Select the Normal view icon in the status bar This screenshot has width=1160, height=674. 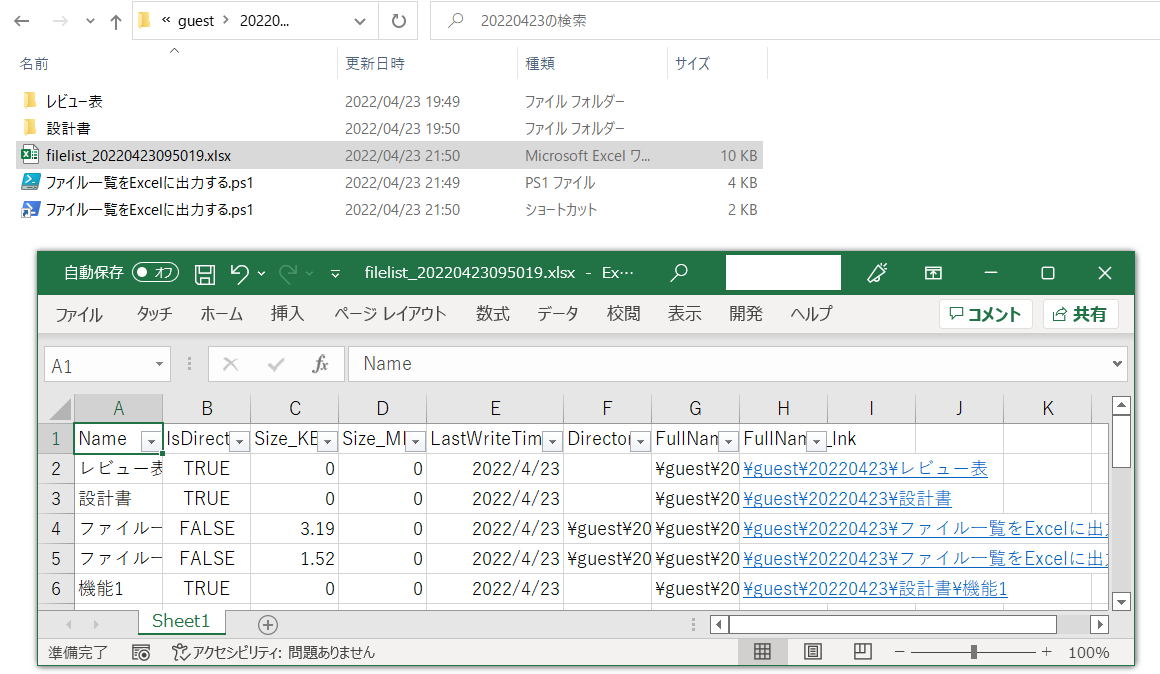[x=763, y=651]
